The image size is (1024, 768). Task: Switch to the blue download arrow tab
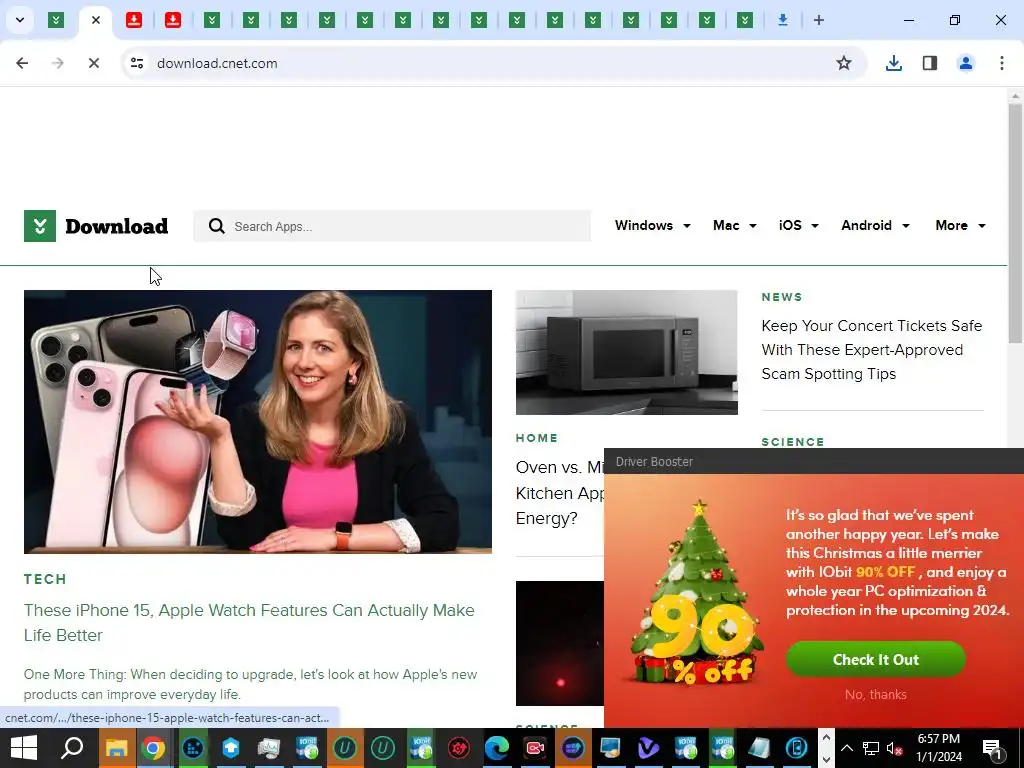tap(782, 20)
